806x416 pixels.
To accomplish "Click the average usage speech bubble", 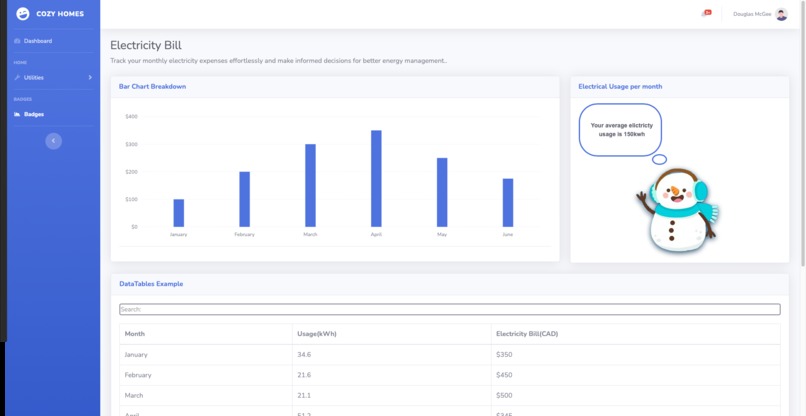I will point(620,130).
